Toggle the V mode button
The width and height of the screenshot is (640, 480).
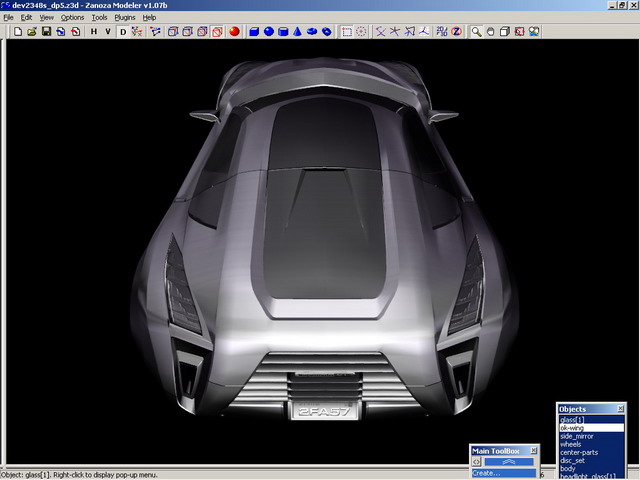108,31
